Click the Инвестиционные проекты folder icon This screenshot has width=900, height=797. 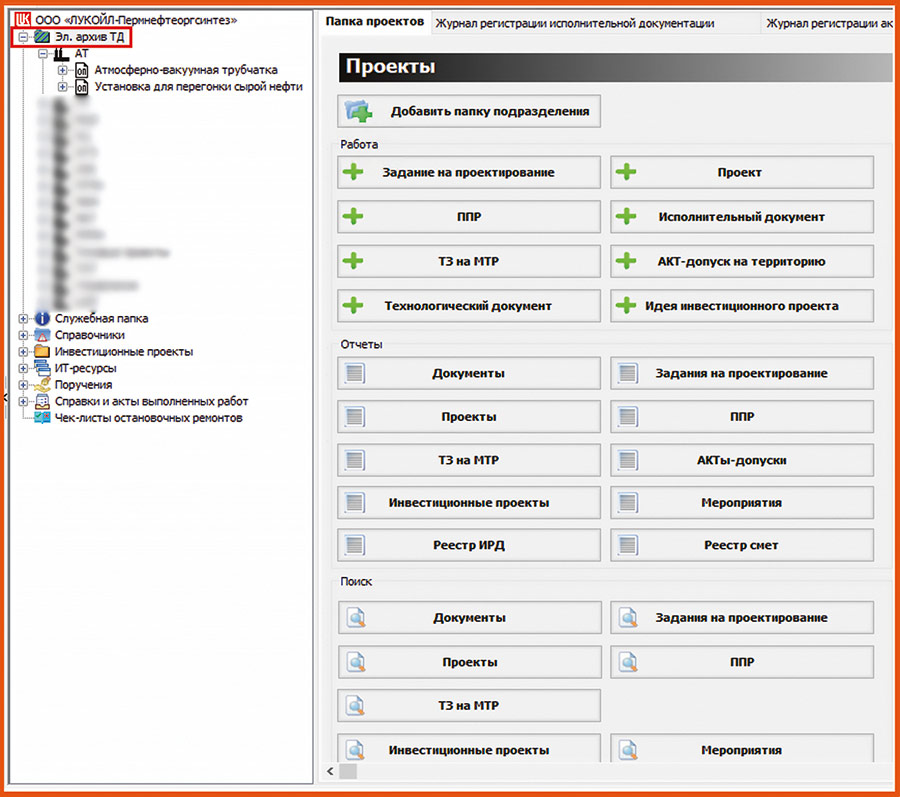pos(42,352)
